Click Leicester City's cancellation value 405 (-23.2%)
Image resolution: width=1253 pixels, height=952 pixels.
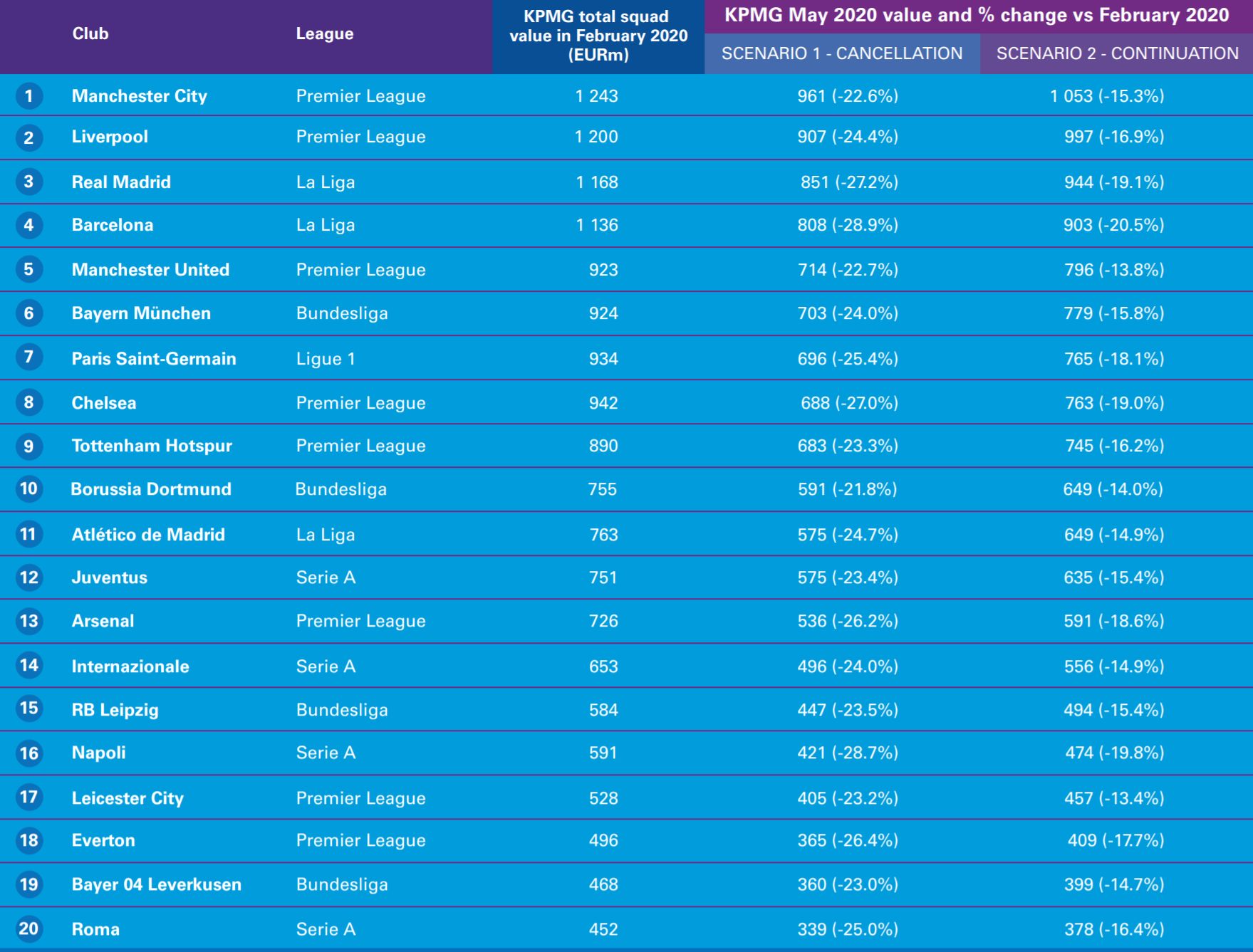pos(848,798)
